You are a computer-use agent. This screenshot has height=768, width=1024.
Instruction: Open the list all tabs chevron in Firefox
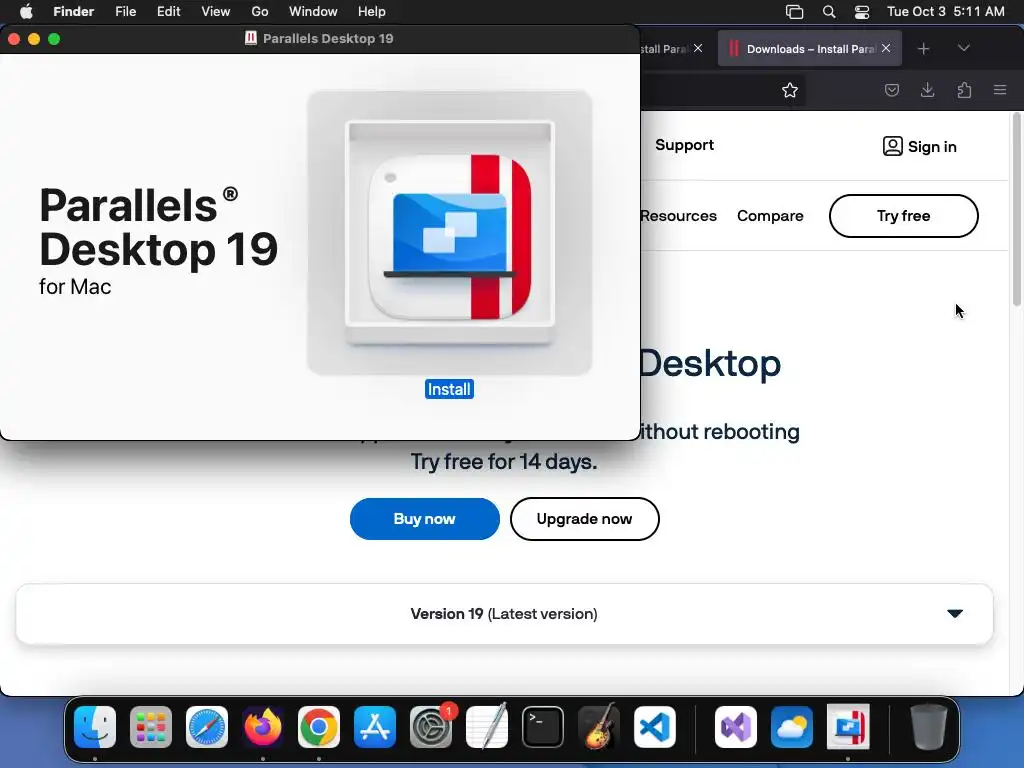point(963,48)
